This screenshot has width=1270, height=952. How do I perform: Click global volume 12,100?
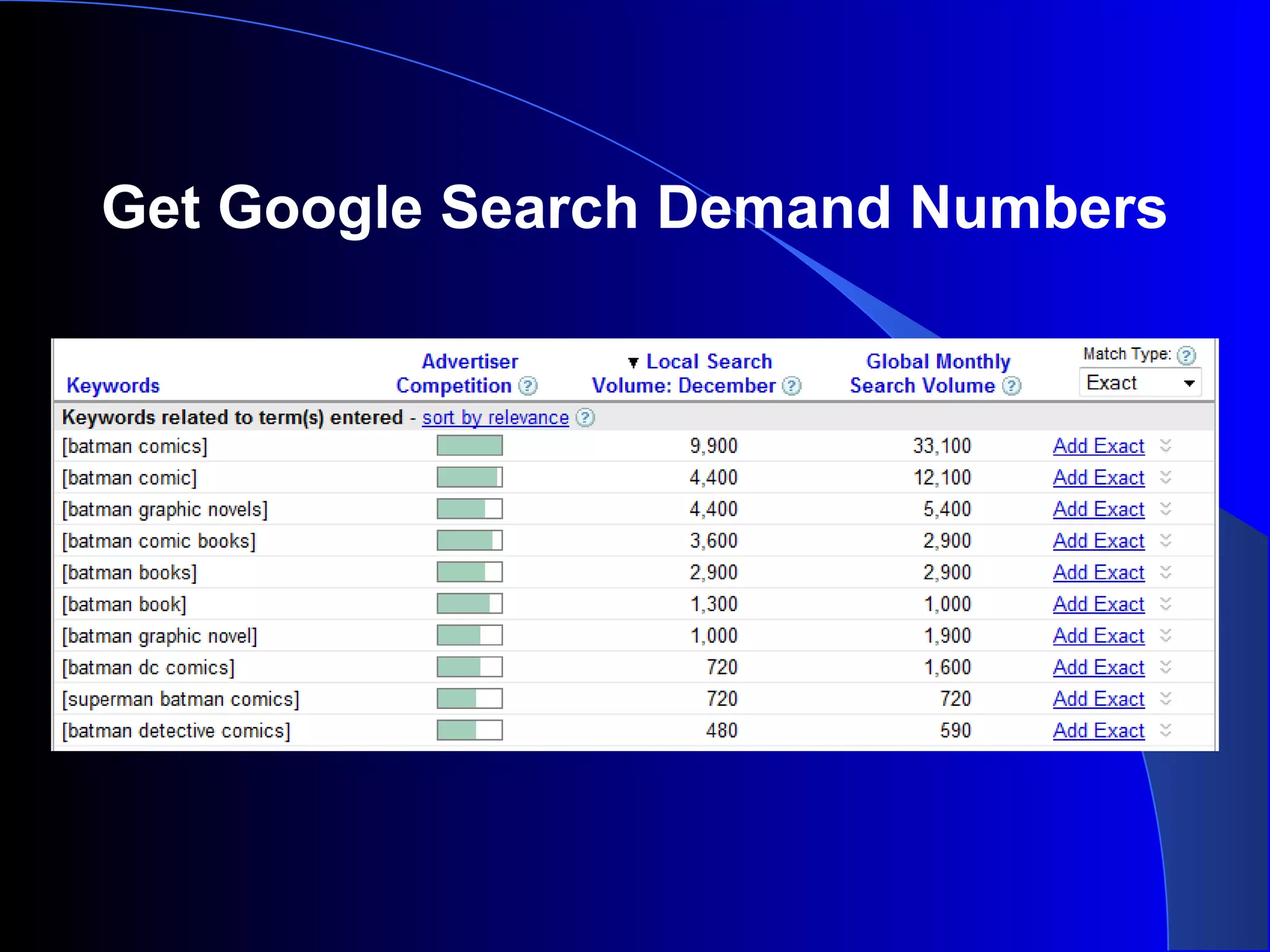(942, 478)
